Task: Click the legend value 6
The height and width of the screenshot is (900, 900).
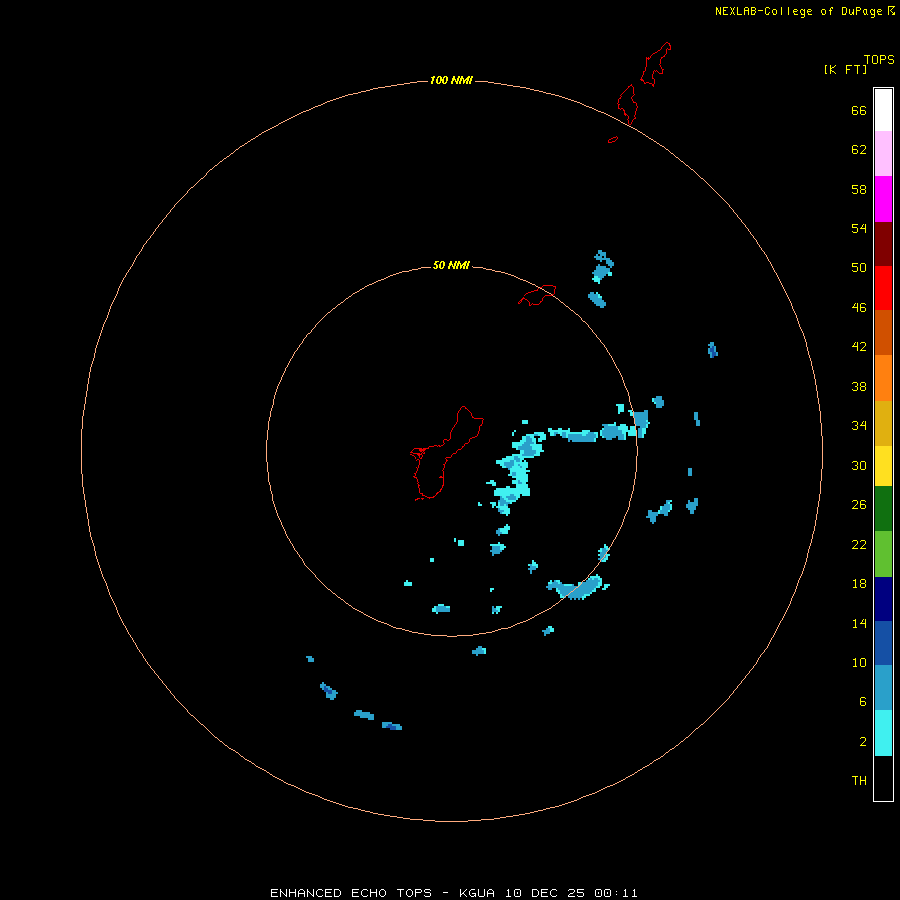Action: click(x=863, y=701)
